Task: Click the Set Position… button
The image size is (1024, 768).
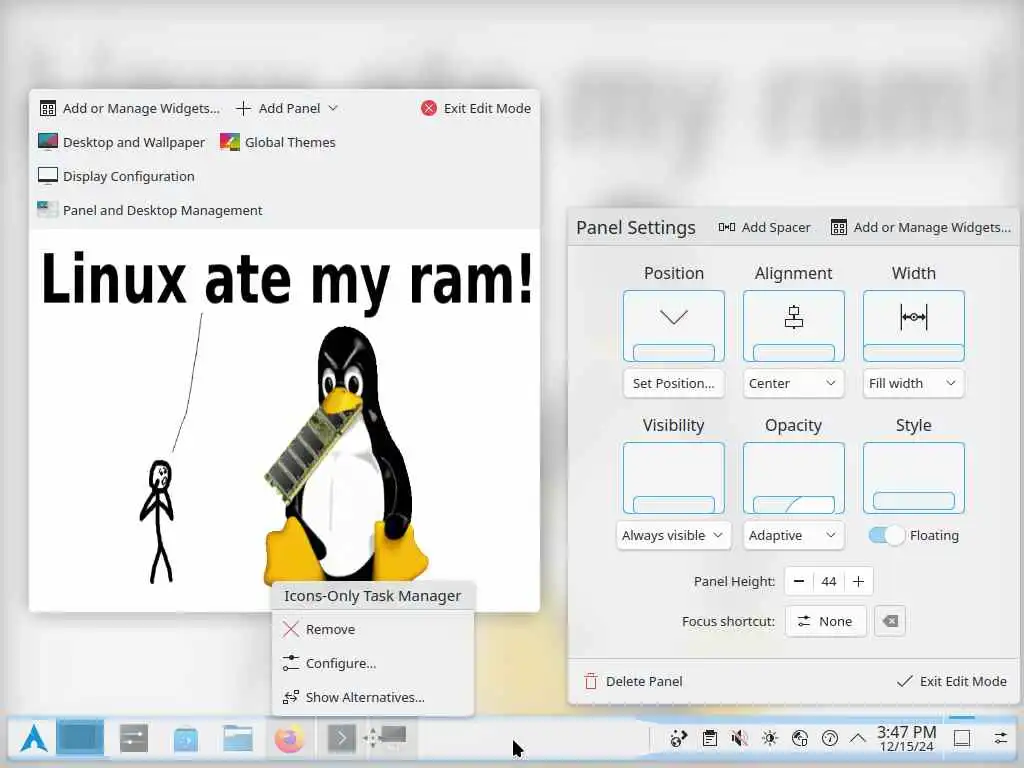Action: (674, 383)
